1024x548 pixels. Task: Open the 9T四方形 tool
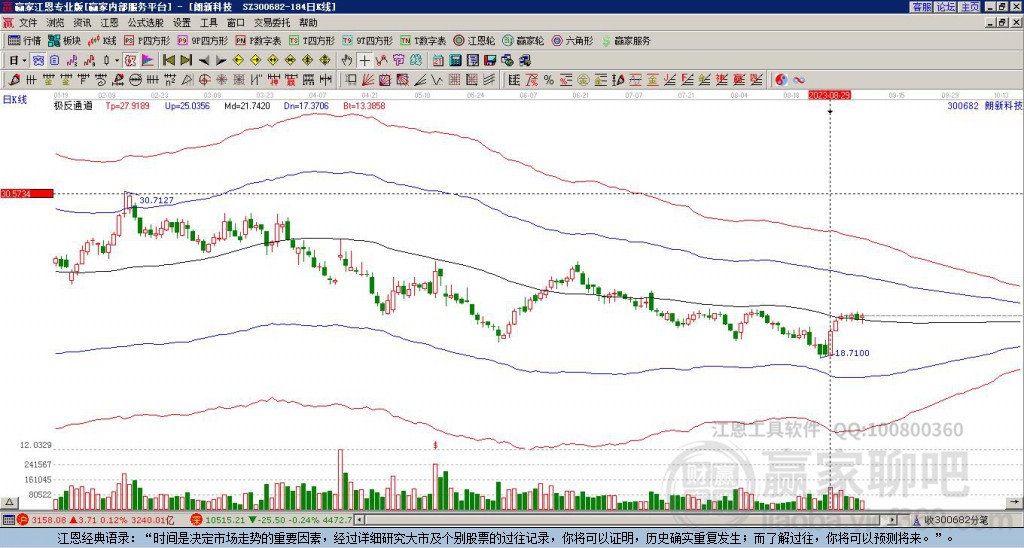pyautogui.click(x=368, y=40)
